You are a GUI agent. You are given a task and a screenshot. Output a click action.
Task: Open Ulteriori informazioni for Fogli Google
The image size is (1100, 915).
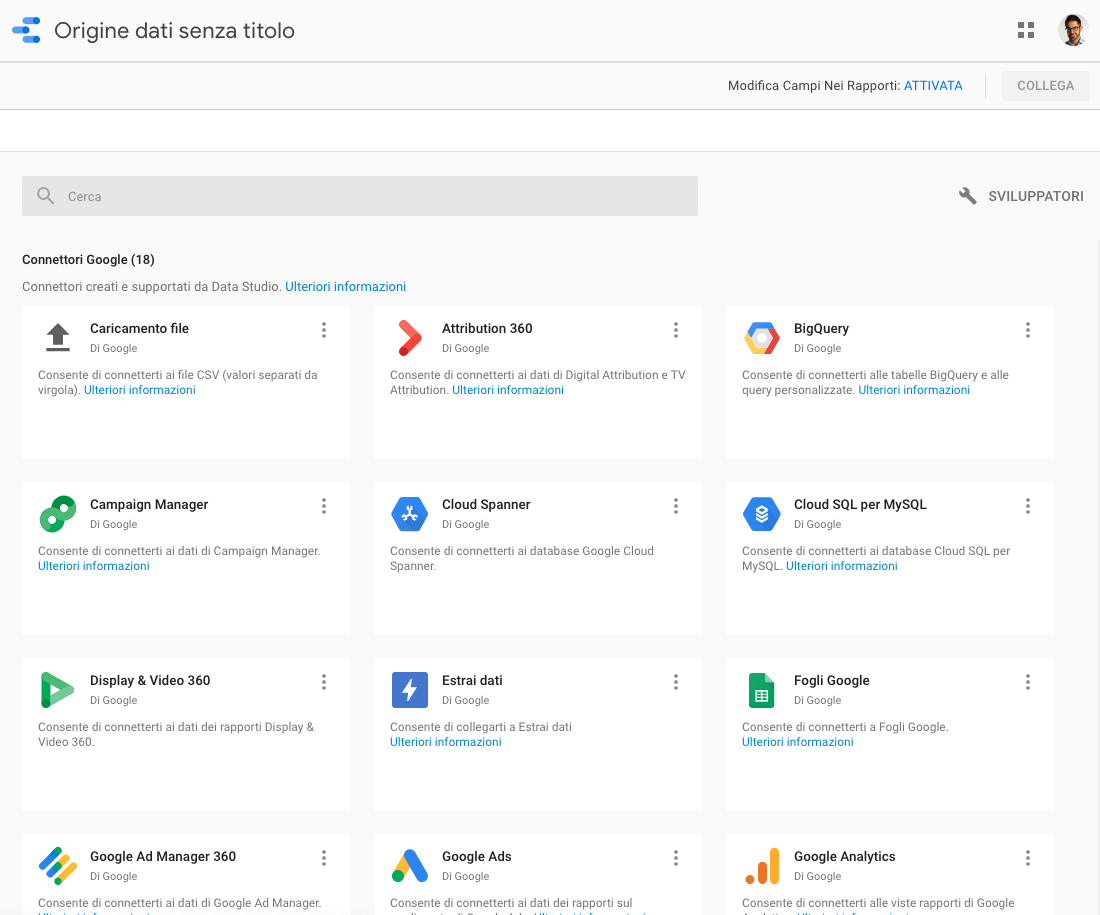pos(798,742)
